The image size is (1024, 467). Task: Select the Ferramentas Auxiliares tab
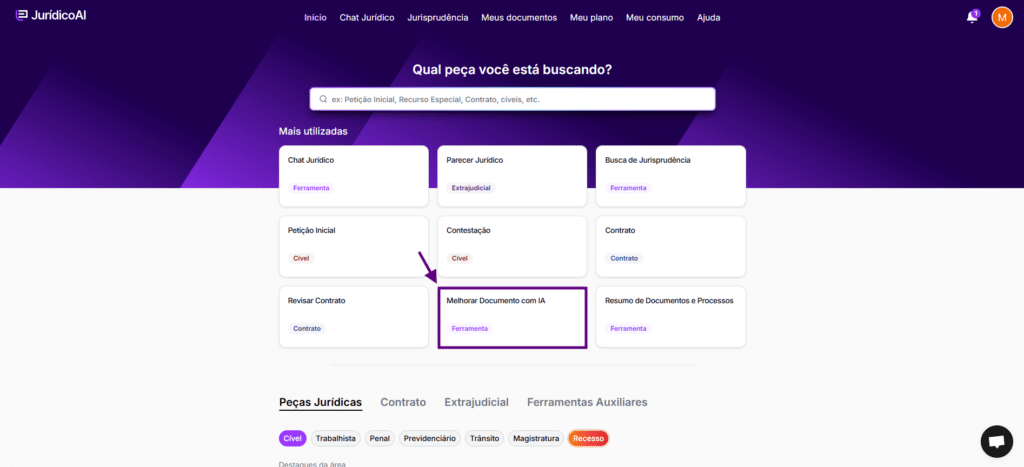[x=587, y=402]
